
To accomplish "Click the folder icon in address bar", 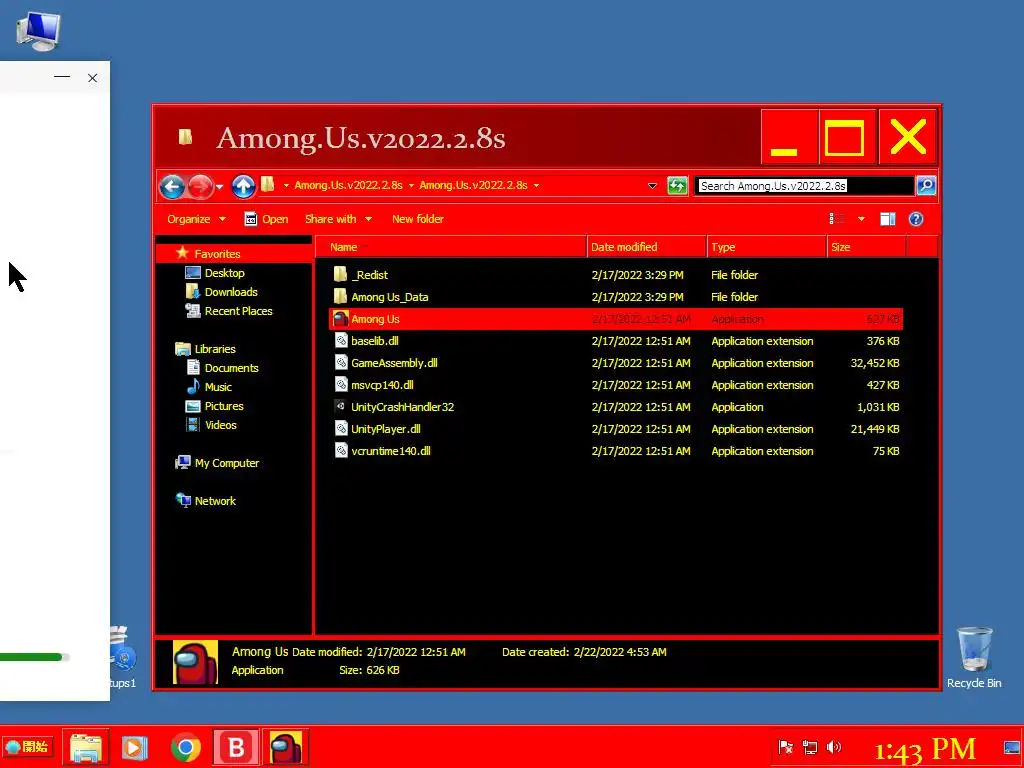I will coord(268,185).
